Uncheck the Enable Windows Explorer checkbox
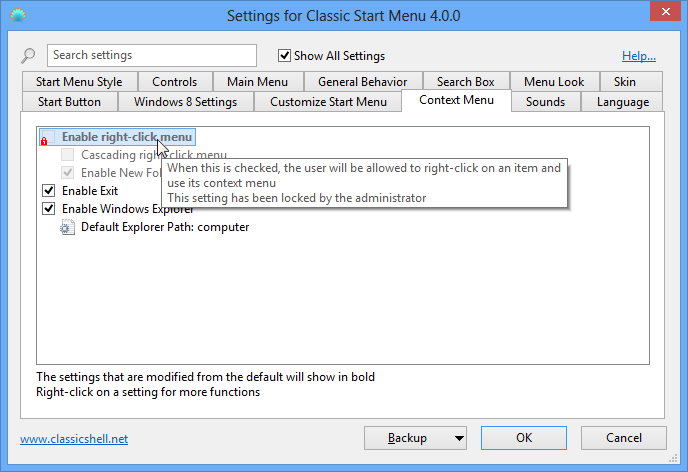 coord(48,208)
